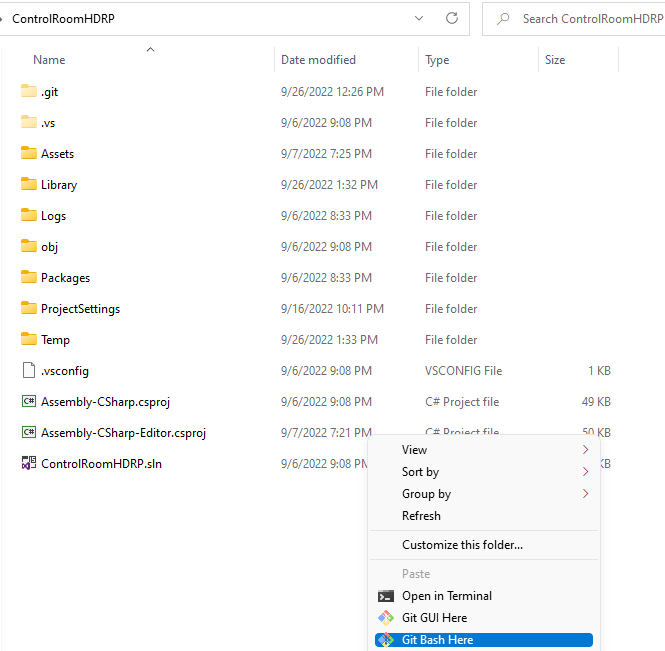Sort by the Size column header
This screenshot has width=665, height=651.
(555, 60)
